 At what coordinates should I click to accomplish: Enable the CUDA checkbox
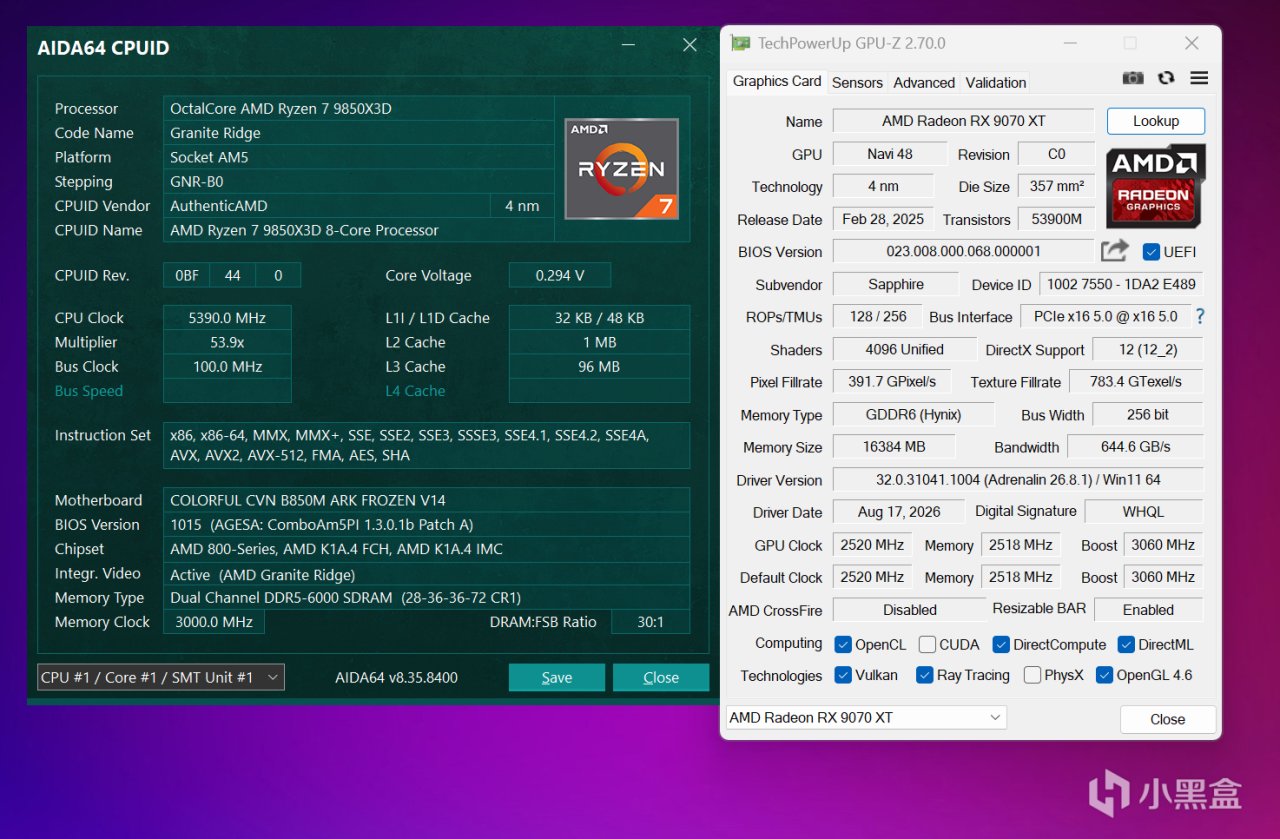tap(928, 644)
